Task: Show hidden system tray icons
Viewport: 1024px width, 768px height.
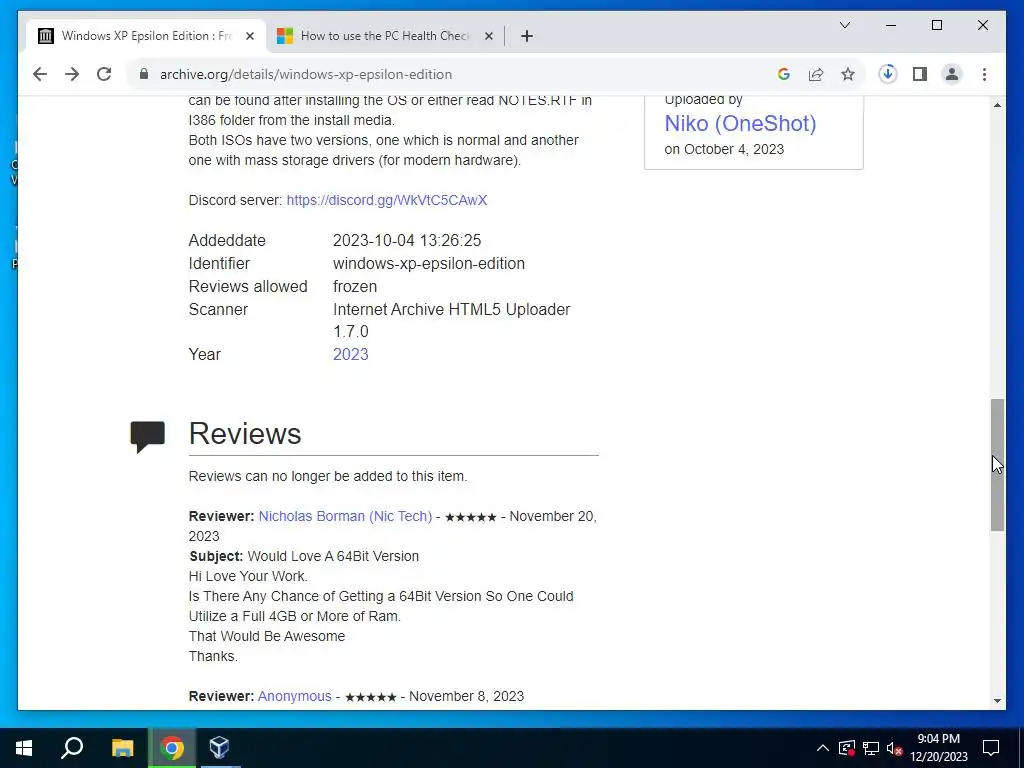Action: (x=823, y=748)
